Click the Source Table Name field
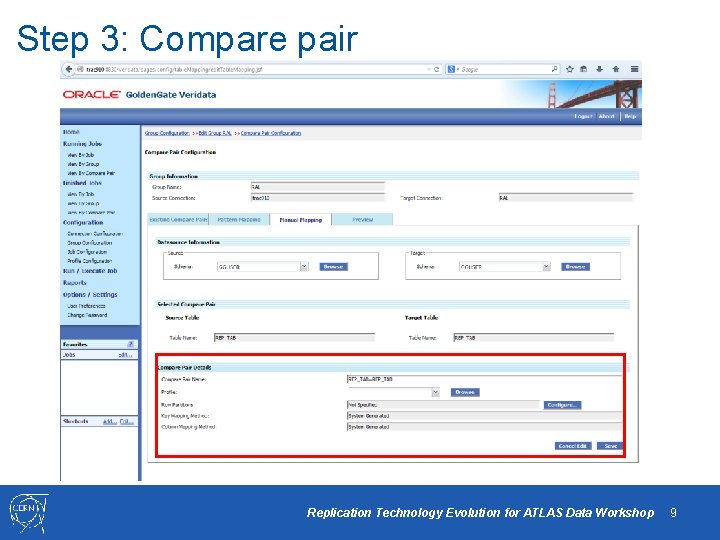This screenshot has width=720, height=540. 294,338
